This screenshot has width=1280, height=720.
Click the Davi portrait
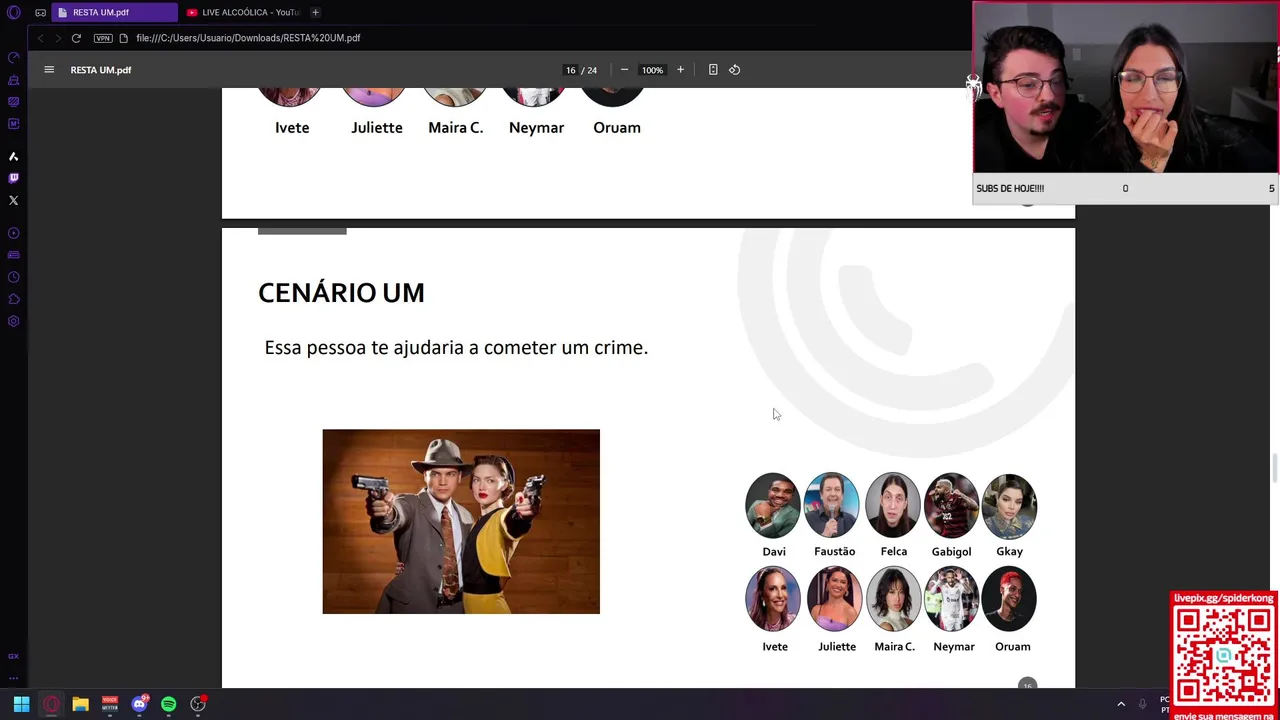[x=773, y=505]
